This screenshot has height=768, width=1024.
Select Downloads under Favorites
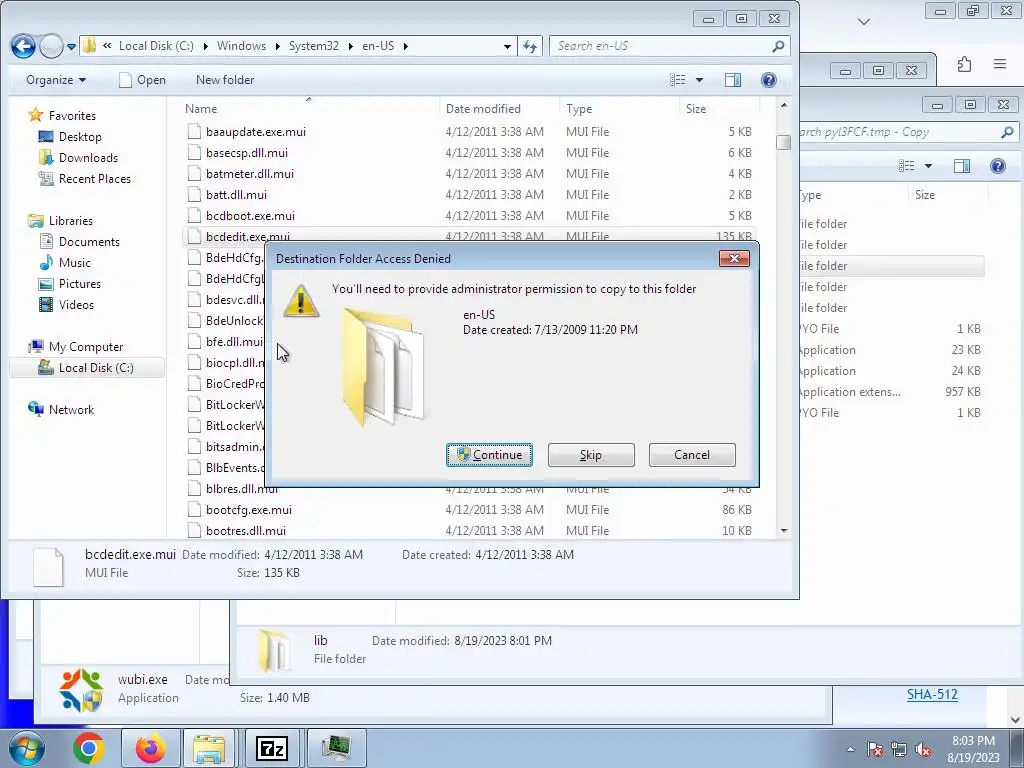click(x=78, y=157)
